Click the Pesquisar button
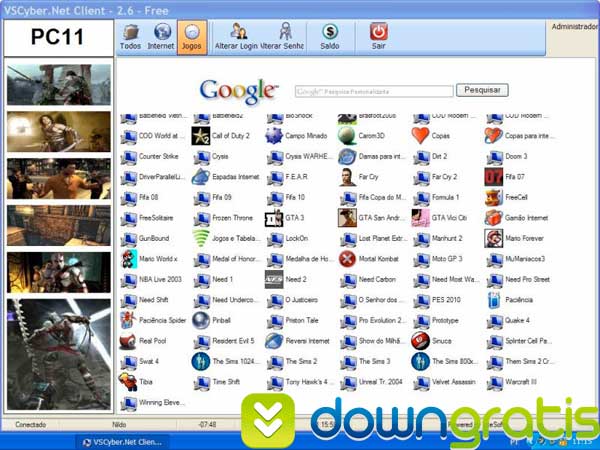The image size is (600, 450). pos(482,90)
